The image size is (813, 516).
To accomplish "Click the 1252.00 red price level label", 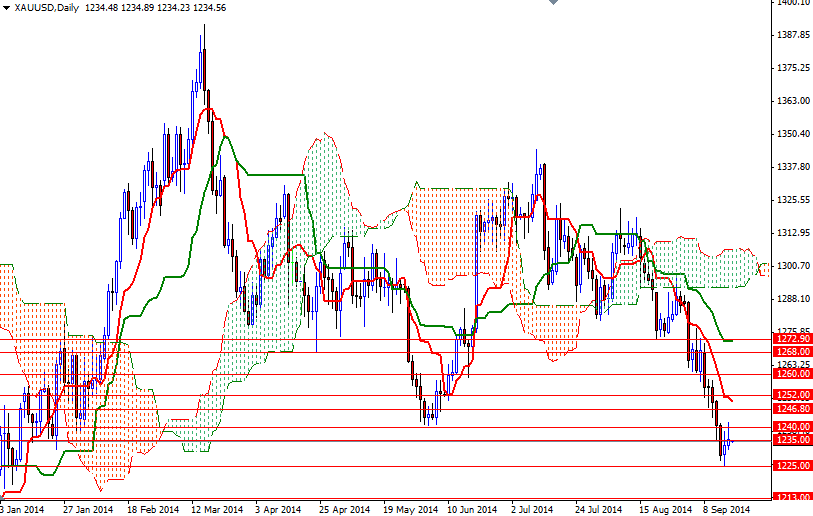I will [x=791, y=395].
